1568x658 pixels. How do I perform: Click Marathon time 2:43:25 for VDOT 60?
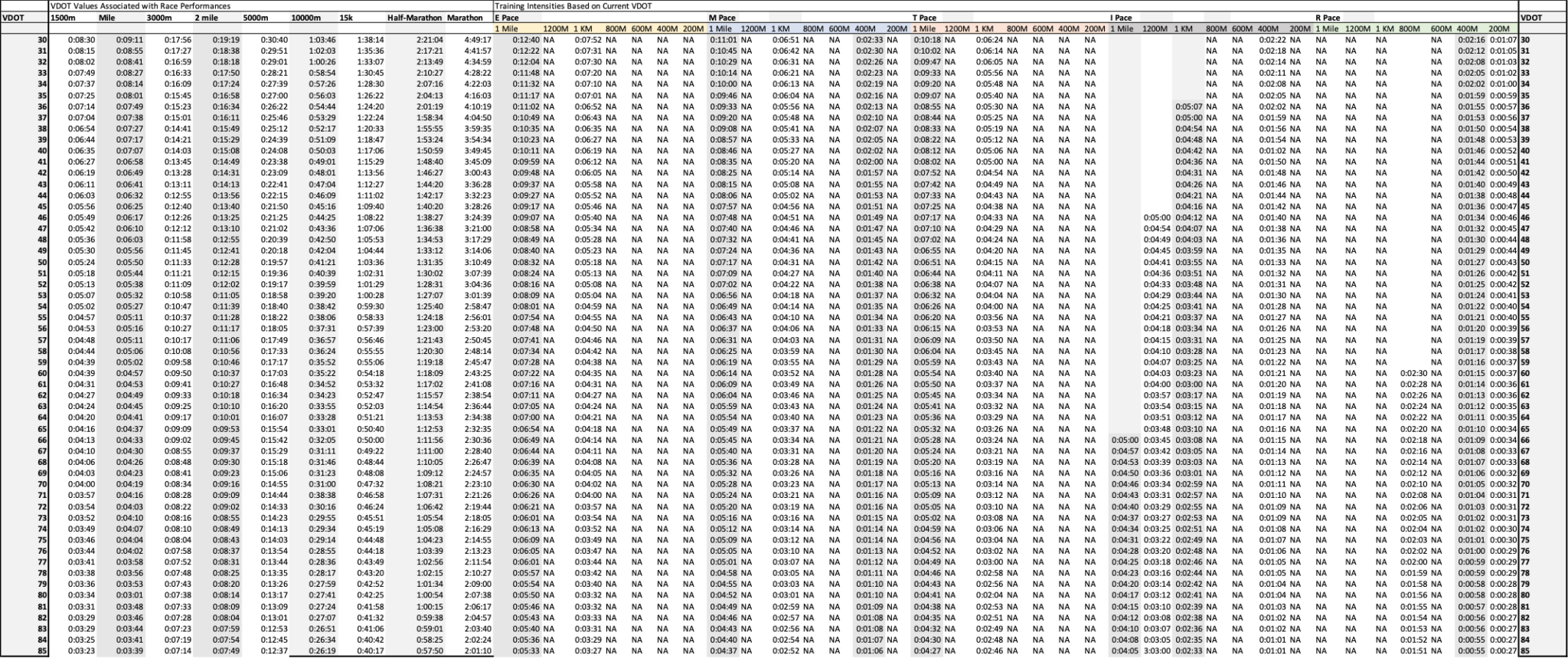[478, 373]
